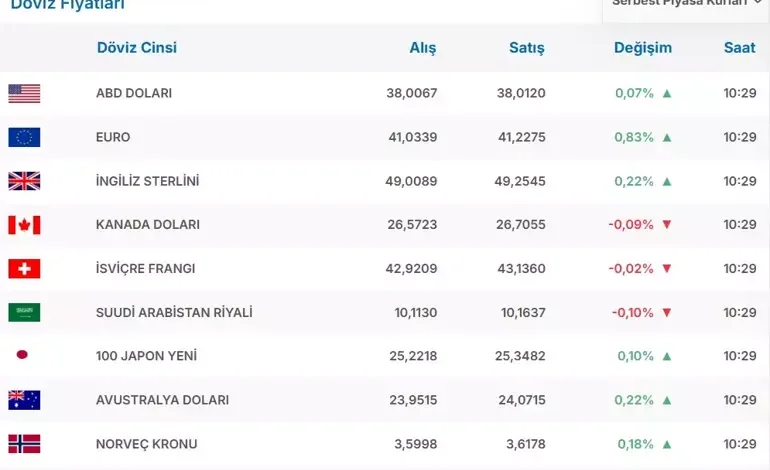The height and width of the screenshot is (470, 770).
Task: Open the SUUDİ ARABİSTAN RİYALİ row
Action: pyautogui.click(x=385, y=312)
